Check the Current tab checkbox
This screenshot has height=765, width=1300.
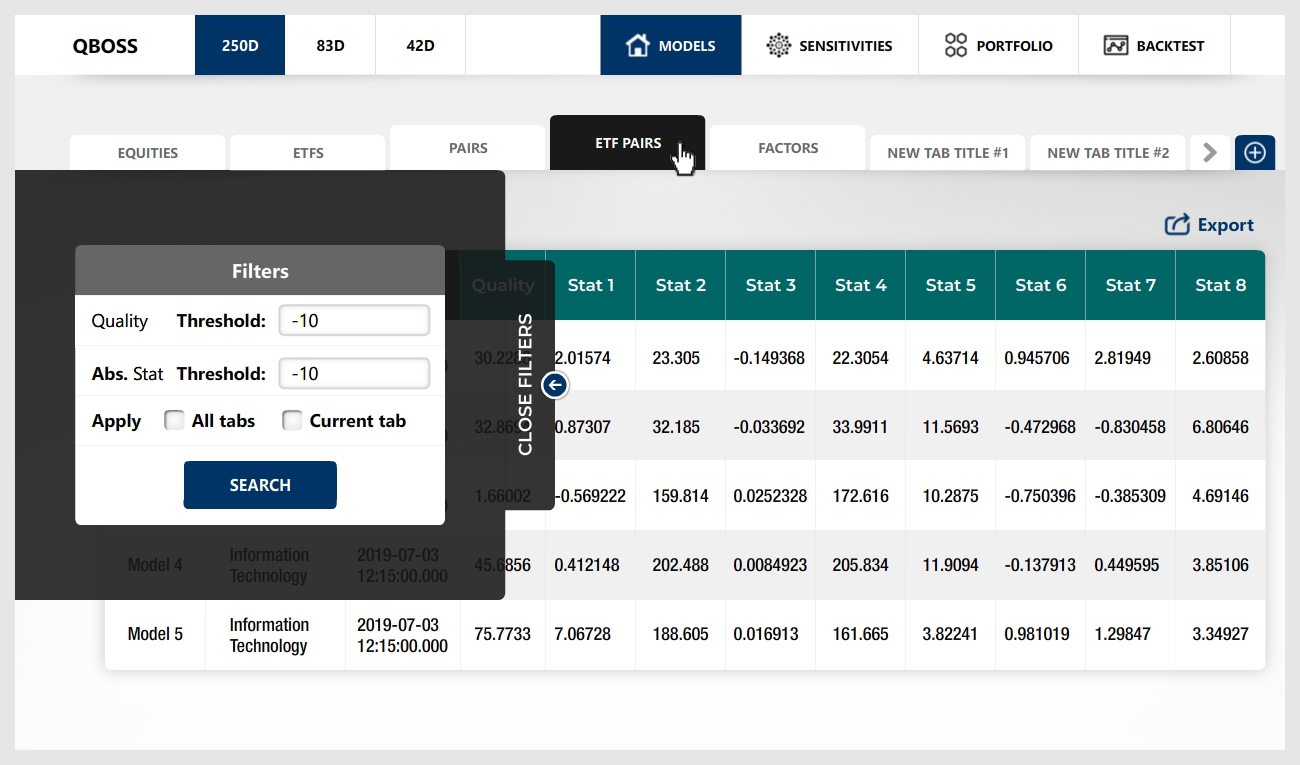click(292, 421)
